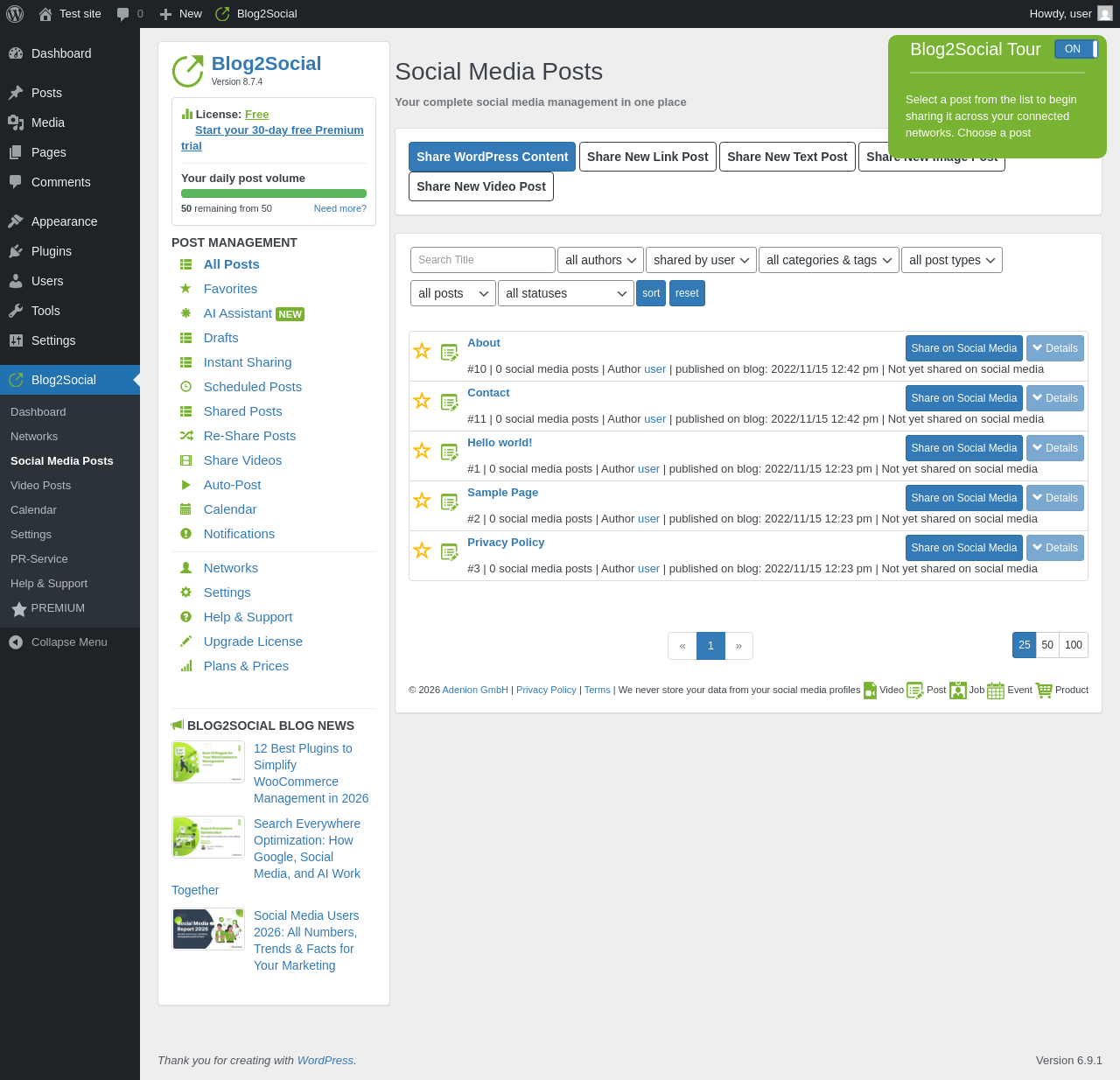This screenshot has height=1080, width=1120.
Task: Select the Share New Link Post tab
Action: [647, 157]
